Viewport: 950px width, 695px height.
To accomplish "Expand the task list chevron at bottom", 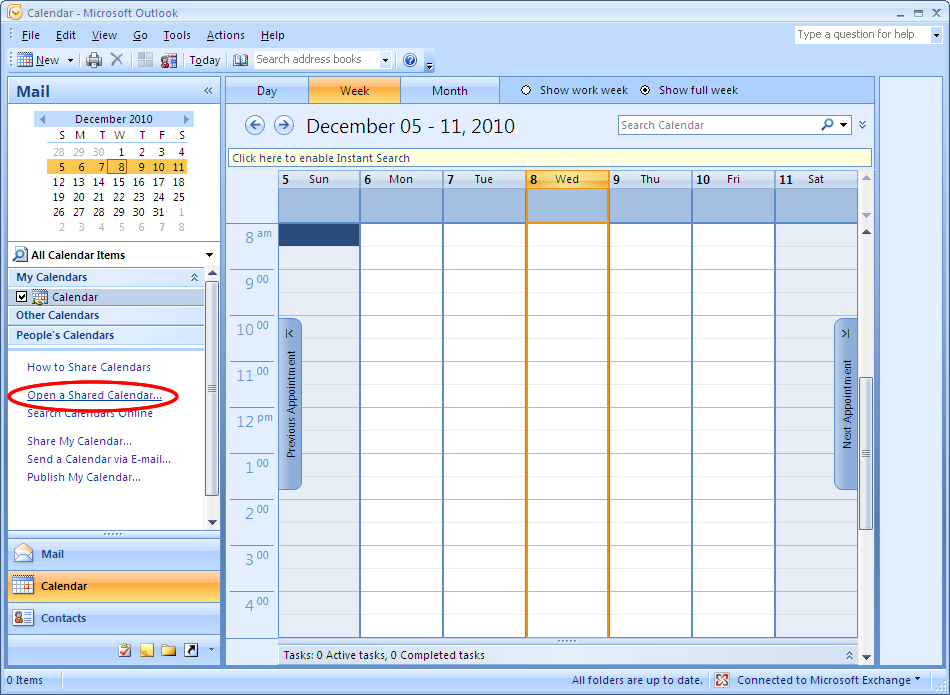I will pos(849,655).
